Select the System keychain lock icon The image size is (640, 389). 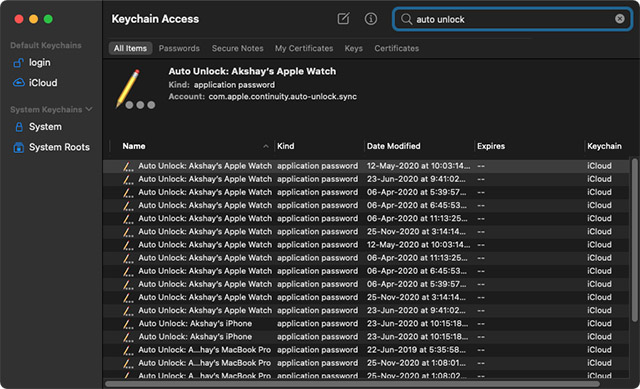19,127
